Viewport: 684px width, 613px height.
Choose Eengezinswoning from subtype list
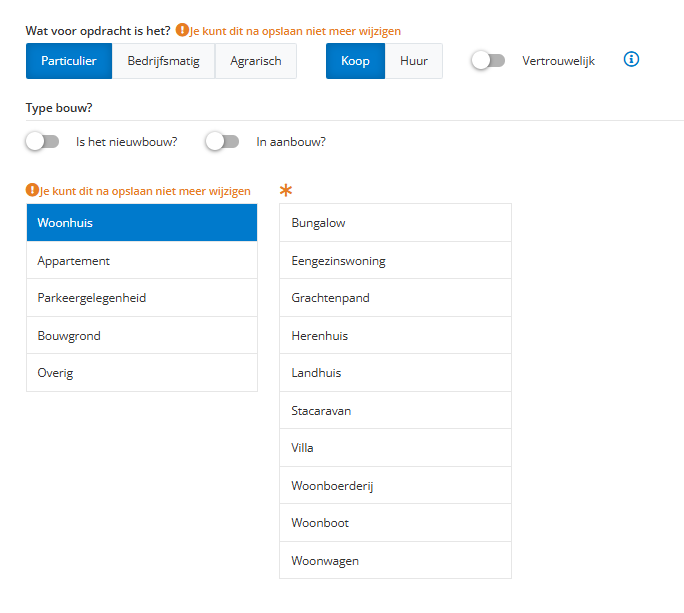[x=395, y=261]
